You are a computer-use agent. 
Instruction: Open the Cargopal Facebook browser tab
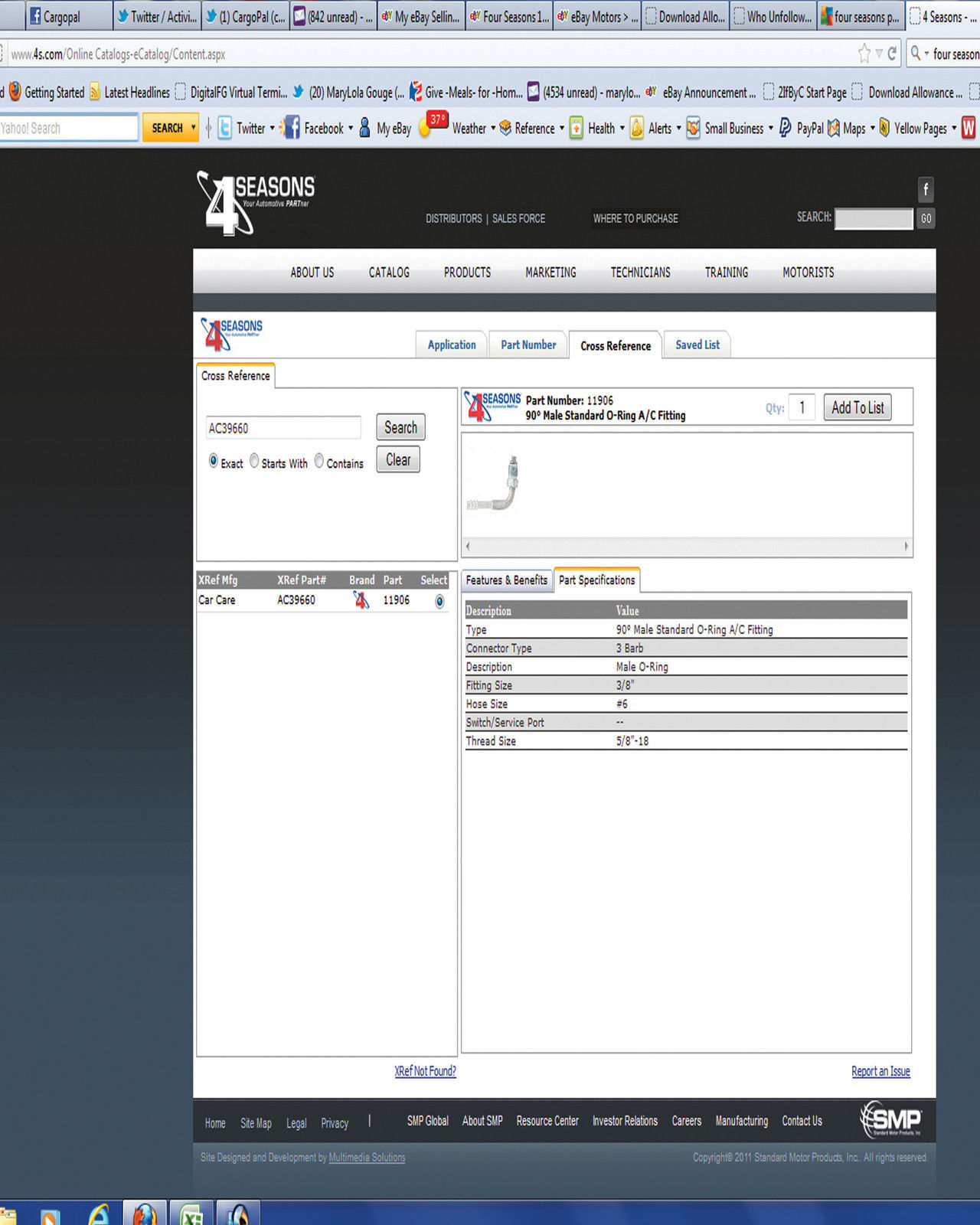click(69, 16)
